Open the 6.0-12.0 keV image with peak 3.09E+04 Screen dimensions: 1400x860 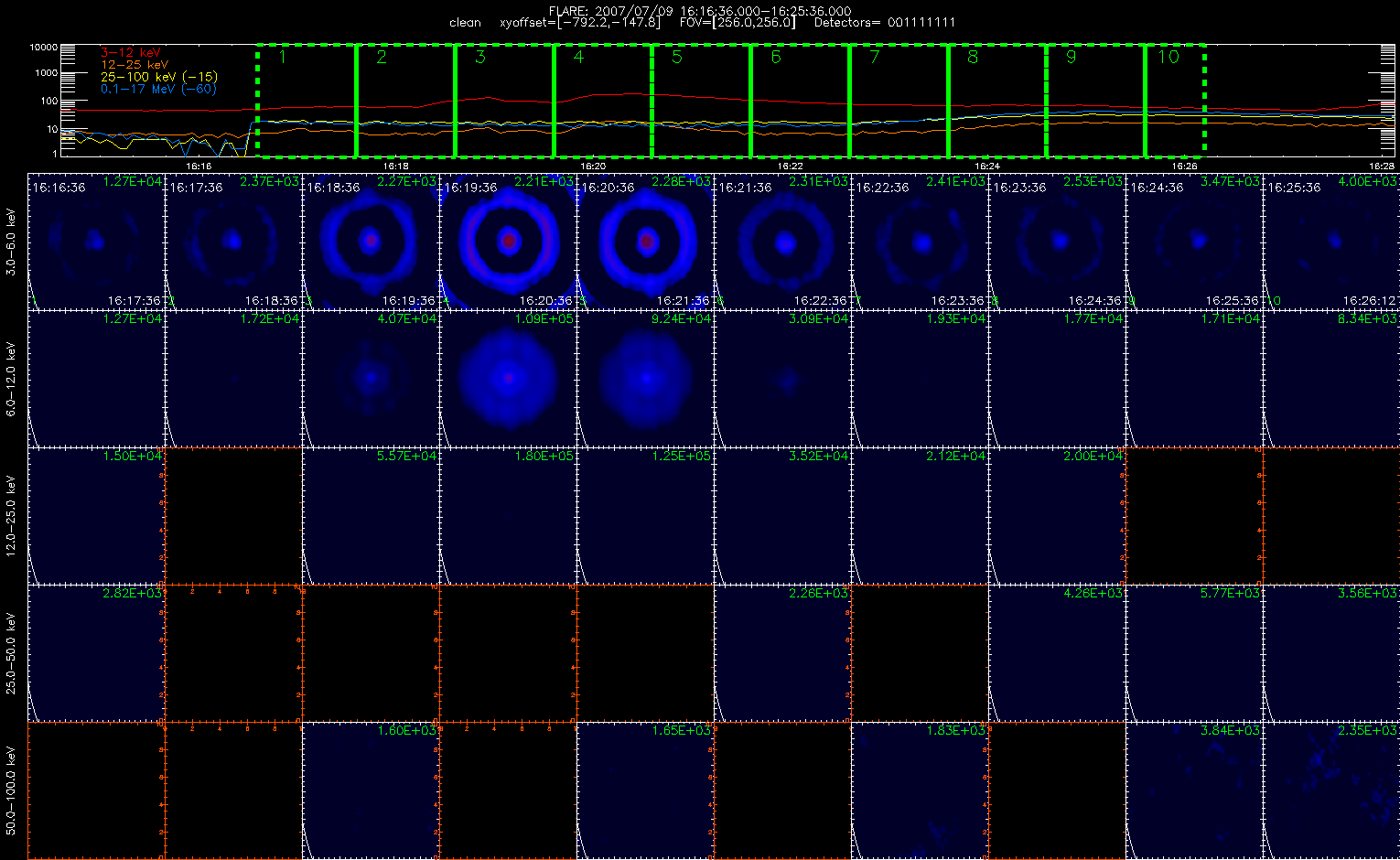[x=782, y=378]
